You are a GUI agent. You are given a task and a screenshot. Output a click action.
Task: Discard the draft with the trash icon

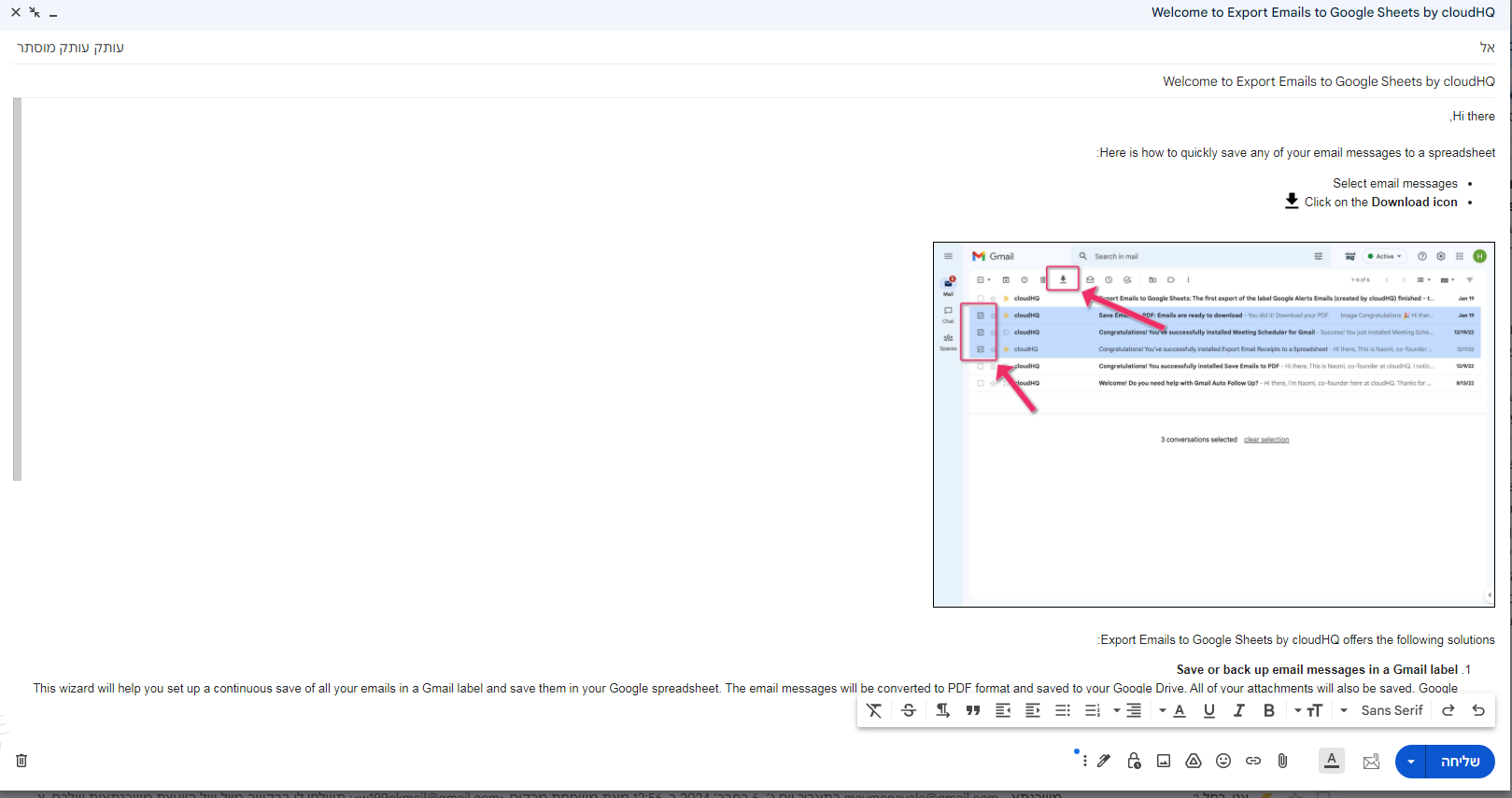(x=21, y=761)
